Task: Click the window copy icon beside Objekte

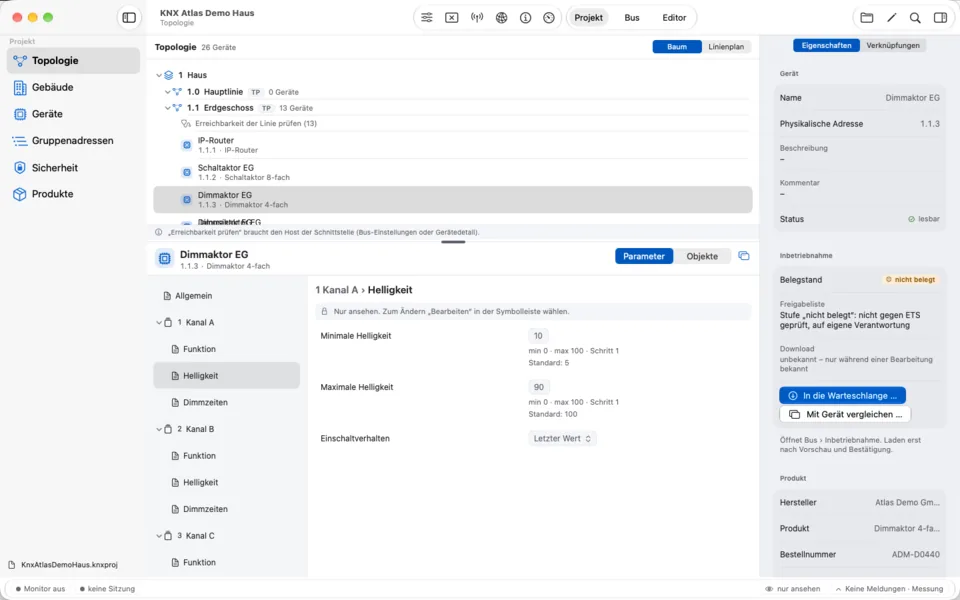Action: click(x=744, y=256)
